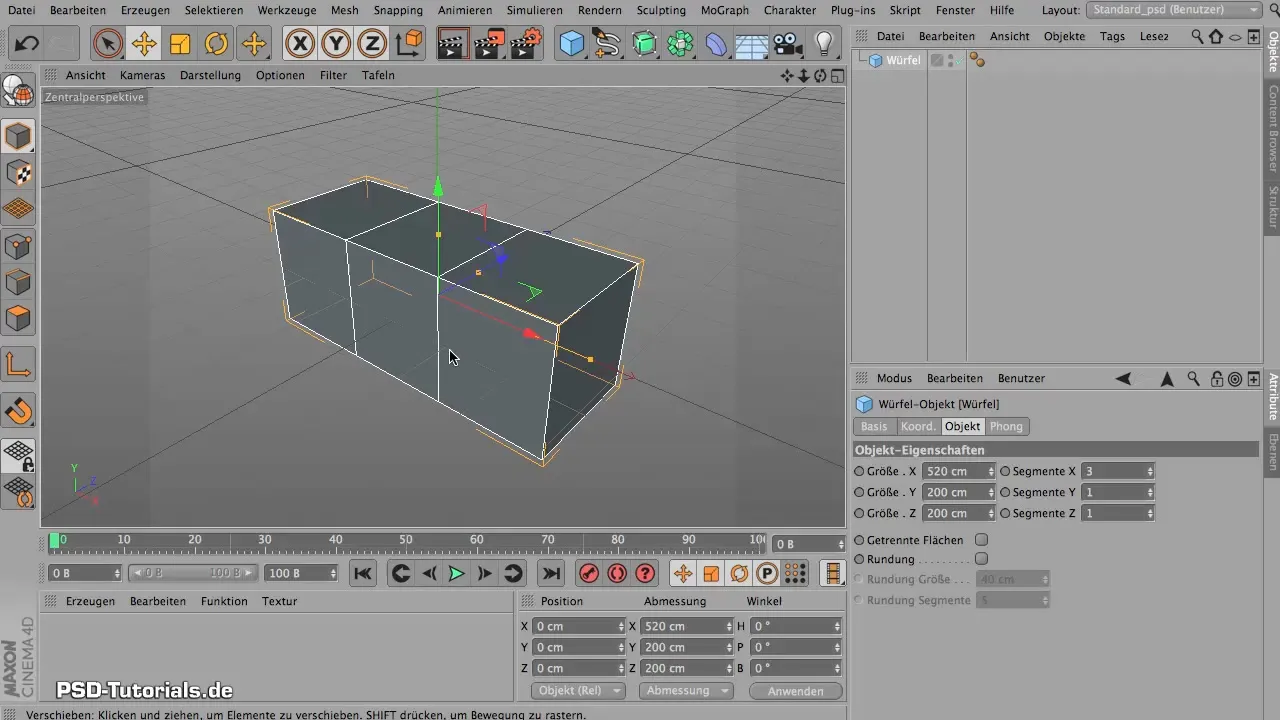The image size is (1280, 720).
Task: Click the Anwenden button
Action: [x=796, y=691]
